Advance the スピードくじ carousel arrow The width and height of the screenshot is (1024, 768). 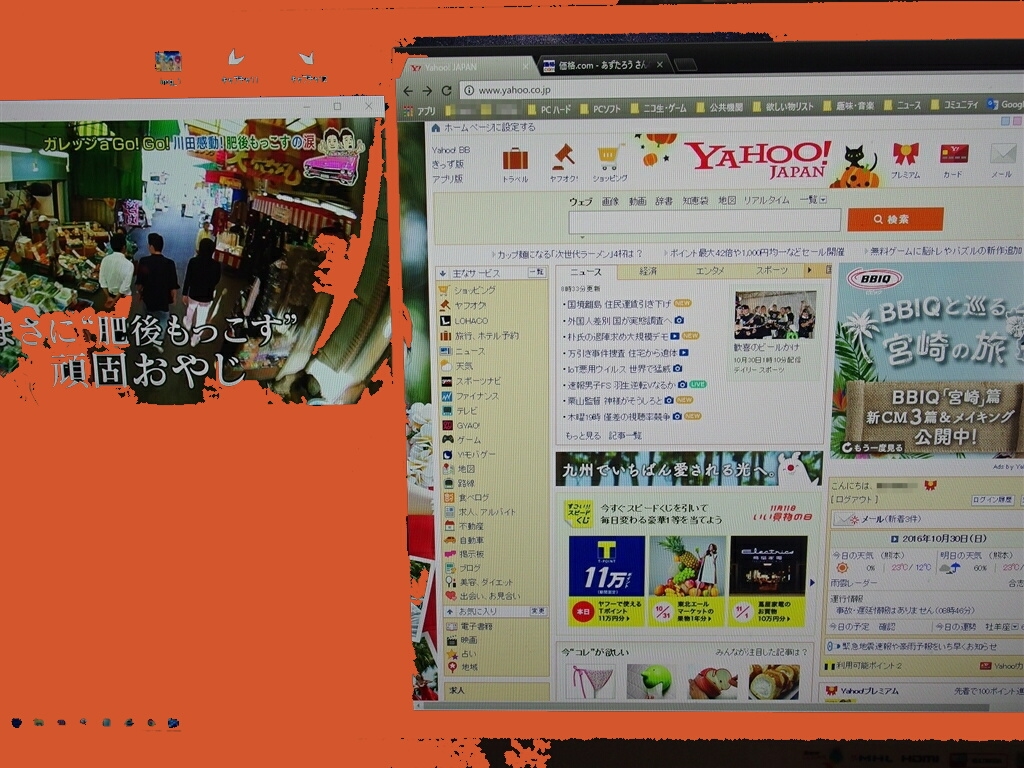(x=812, y=583)
